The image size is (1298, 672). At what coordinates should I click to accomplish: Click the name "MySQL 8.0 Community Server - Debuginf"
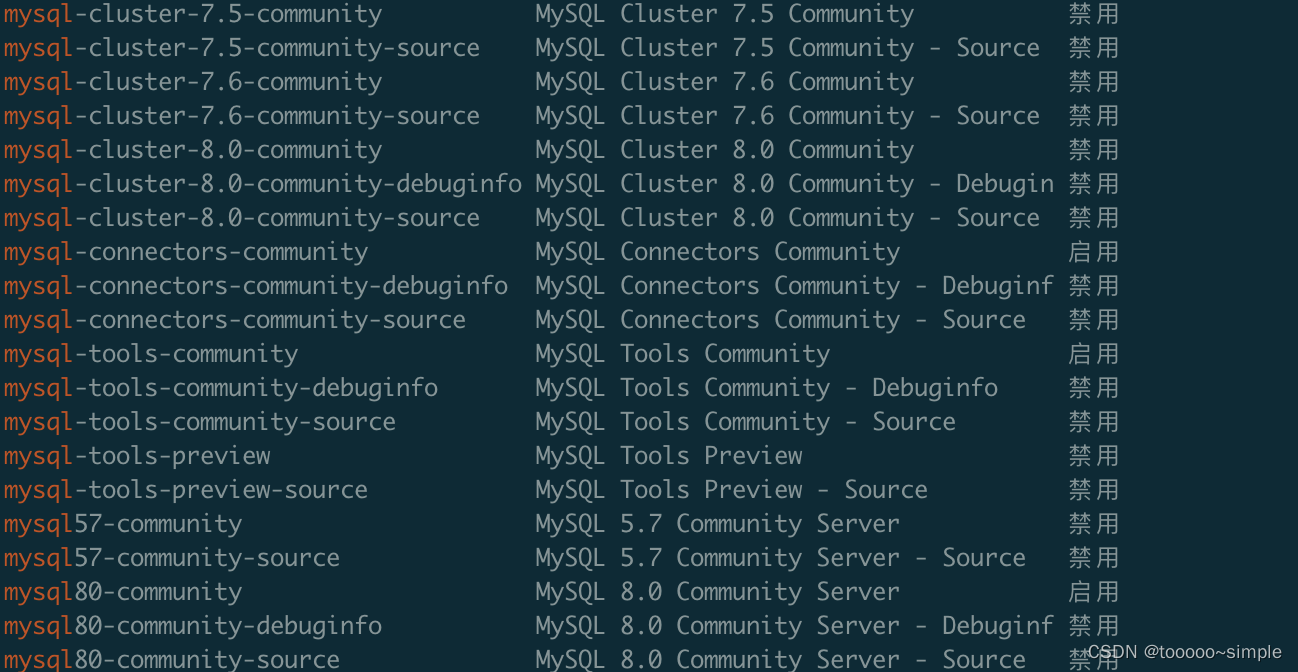tap(794, 626)
